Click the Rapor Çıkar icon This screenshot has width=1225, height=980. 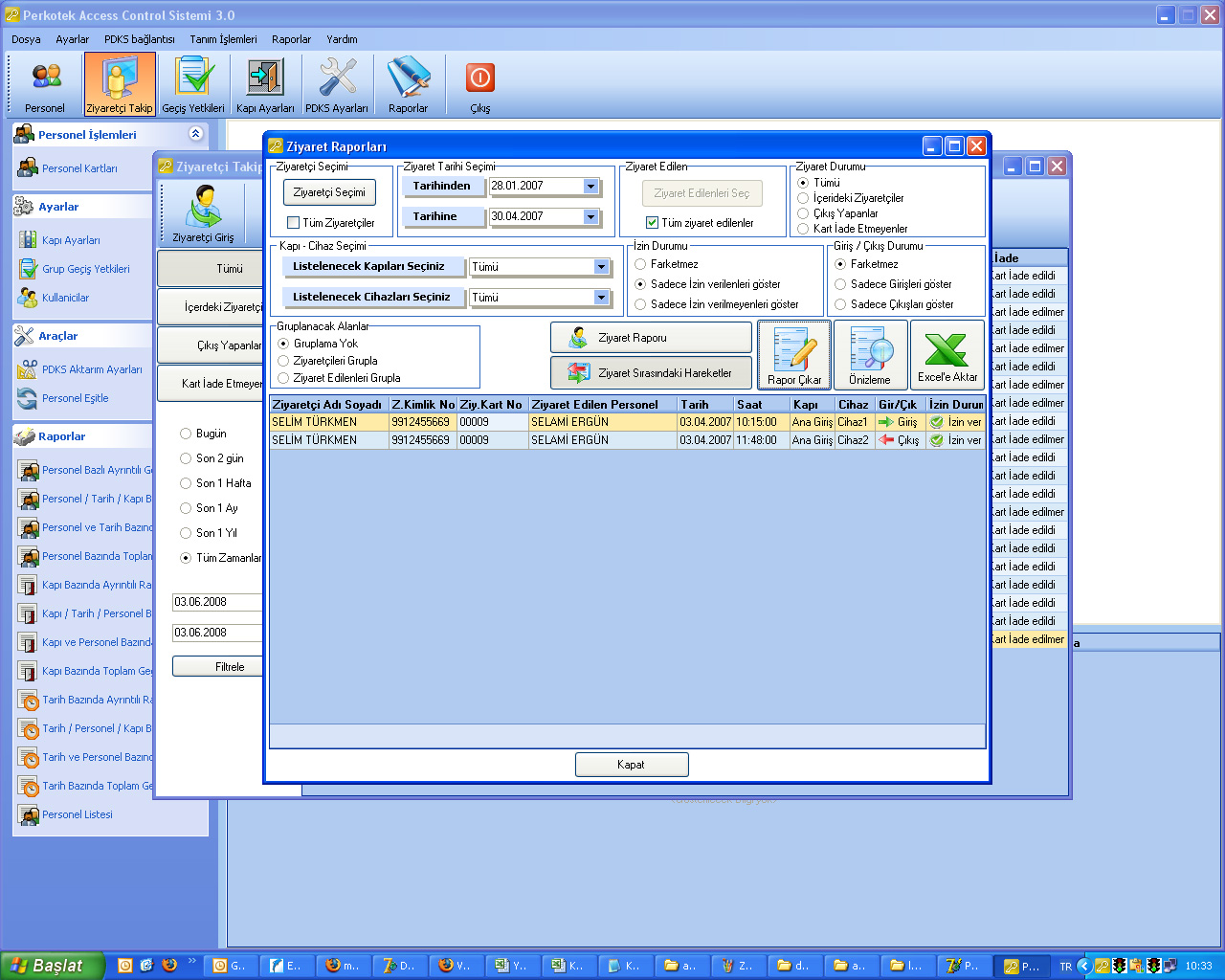coord(794,355)
